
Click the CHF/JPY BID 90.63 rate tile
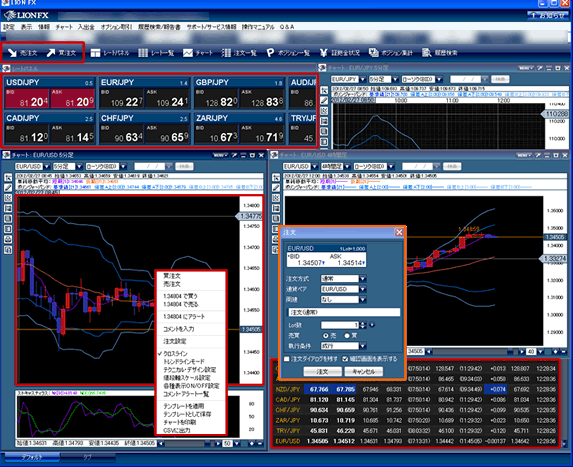[x=122, y=135]
